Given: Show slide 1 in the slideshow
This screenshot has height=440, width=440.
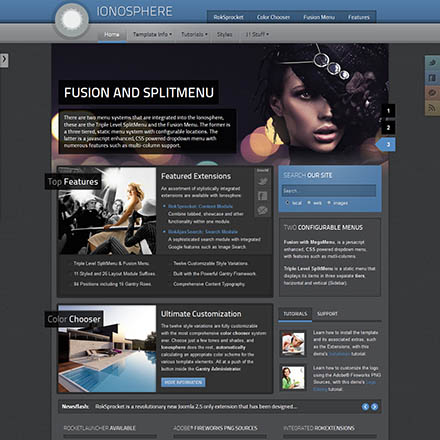Looking at the screenshot, I should 388,111.
